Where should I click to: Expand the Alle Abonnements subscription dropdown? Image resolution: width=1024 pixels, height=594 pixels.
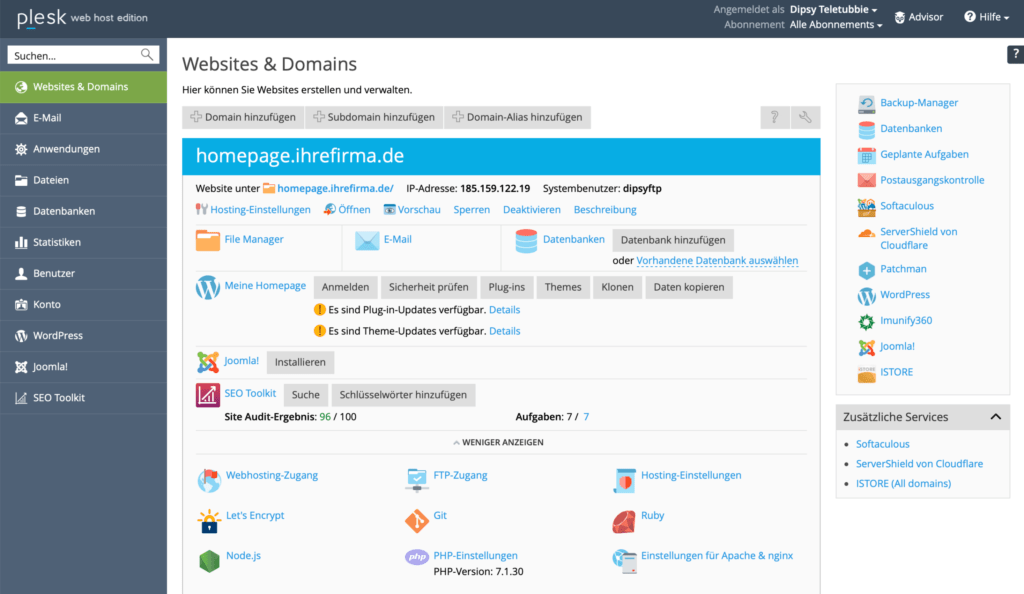click(x=836, y=25)
